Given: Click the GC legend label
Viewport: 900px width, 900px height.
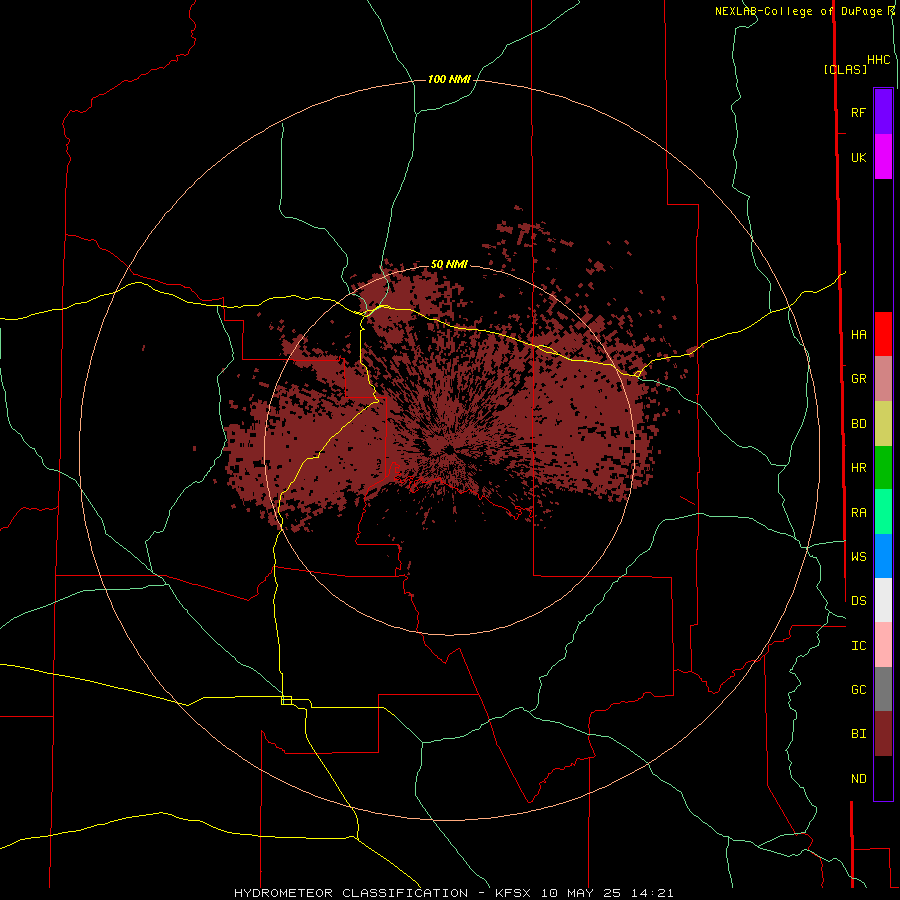Looking at the screenshot, I should coord(858,690).
